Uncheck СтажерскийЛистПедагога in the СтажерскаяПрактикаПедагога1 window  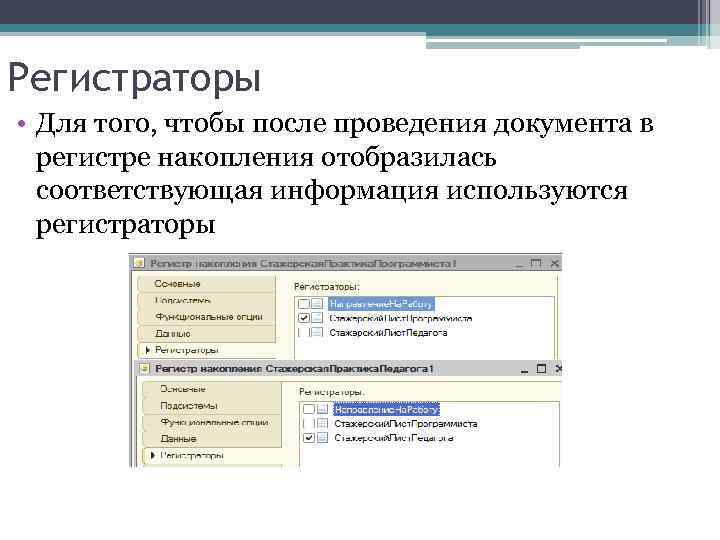point(309,438)
